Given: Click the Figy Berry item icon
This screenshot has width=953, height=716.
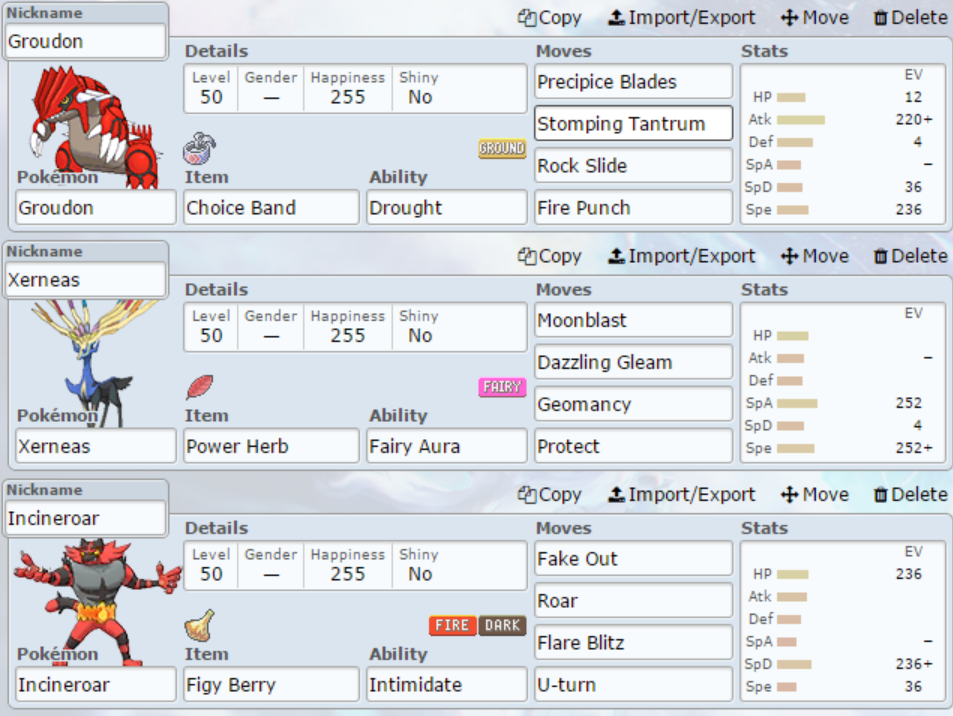Looking at the screenshot, I should (199, 625).
